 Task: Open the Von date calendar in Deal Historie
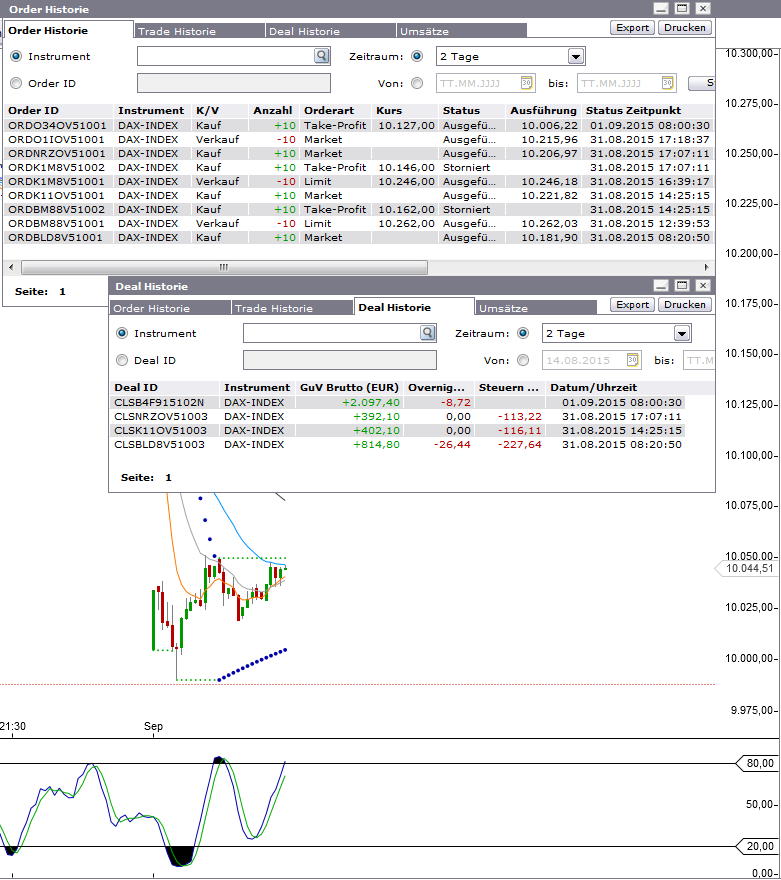point(632,360)
